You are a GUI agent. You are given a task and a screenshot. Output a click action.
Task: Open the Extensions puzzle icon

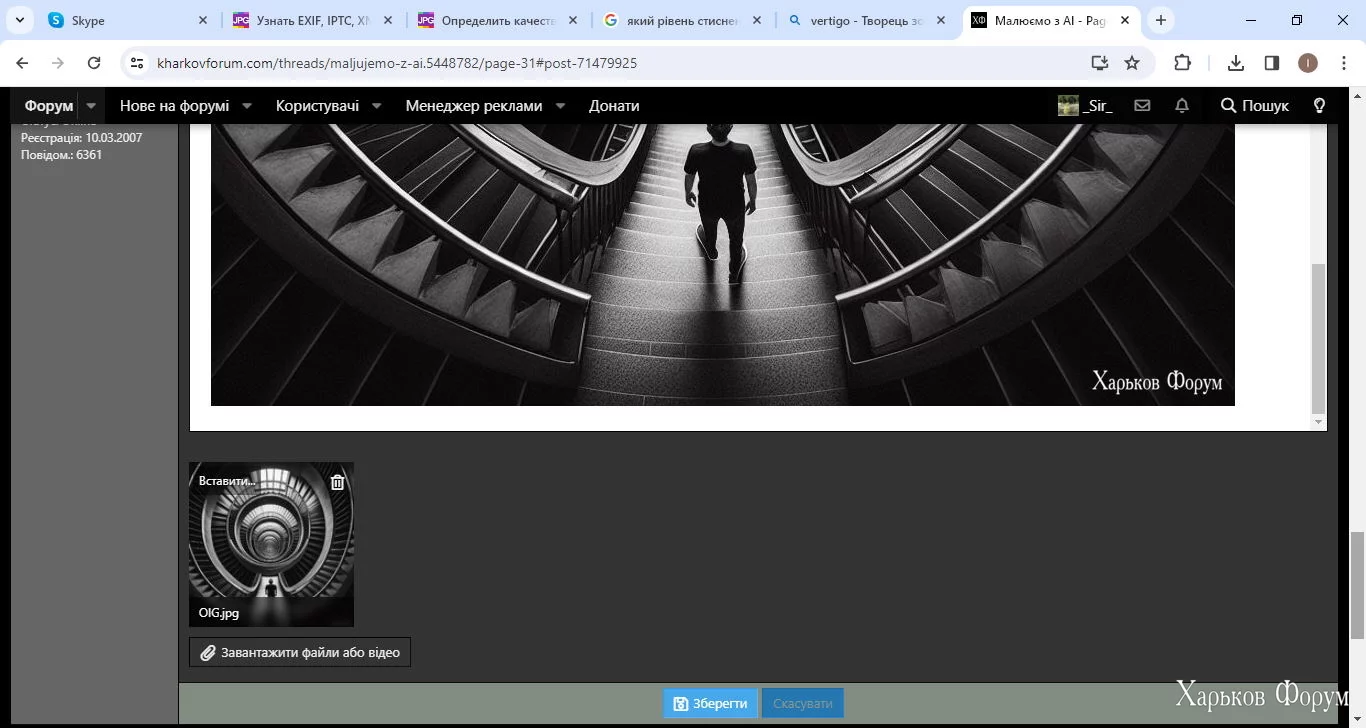pos(1182,63)
